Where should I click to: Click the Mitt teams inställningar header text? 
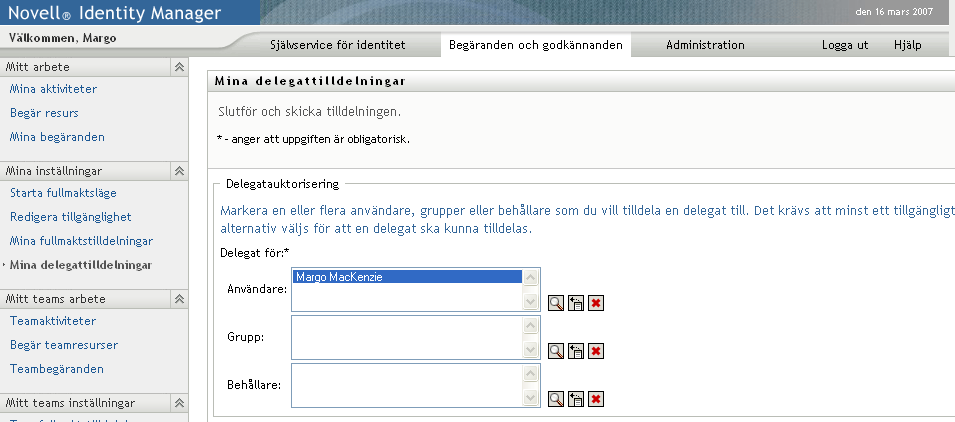point(70,403)
